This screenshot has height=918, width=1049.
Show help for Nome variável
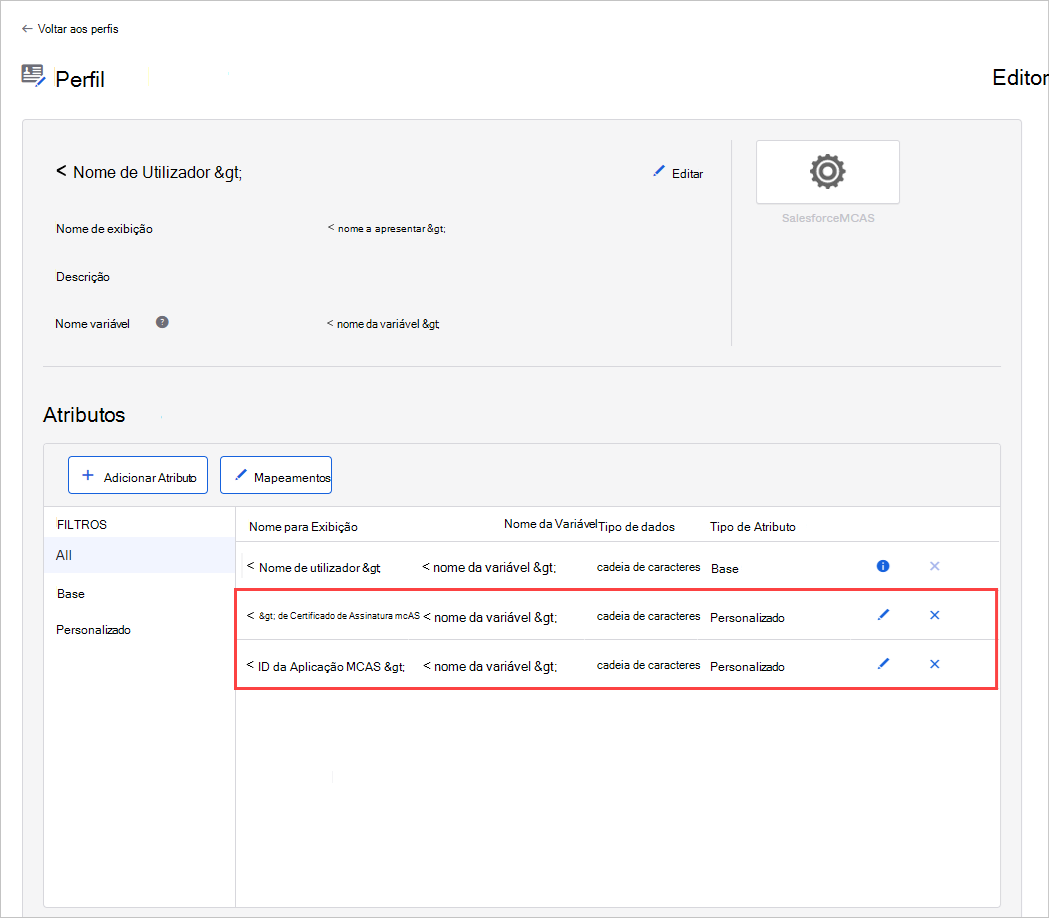(x=162, y=323)
